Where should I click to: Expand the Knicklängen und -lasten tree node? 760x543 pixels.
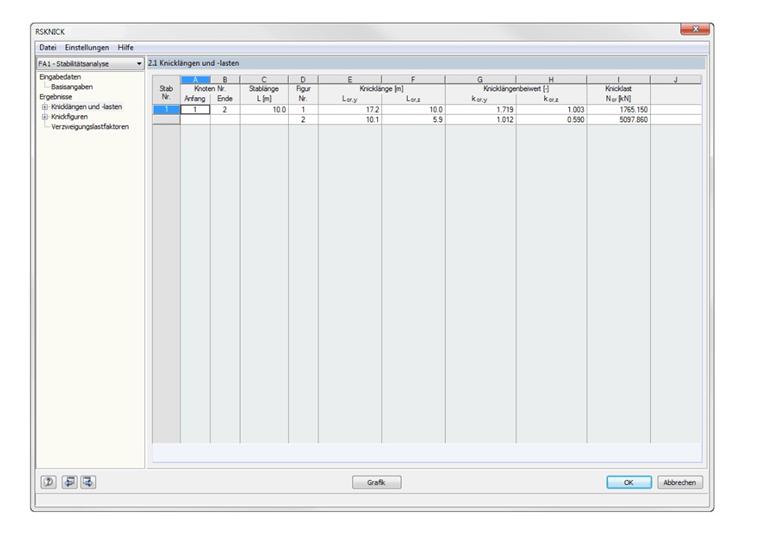click(45, 107)
